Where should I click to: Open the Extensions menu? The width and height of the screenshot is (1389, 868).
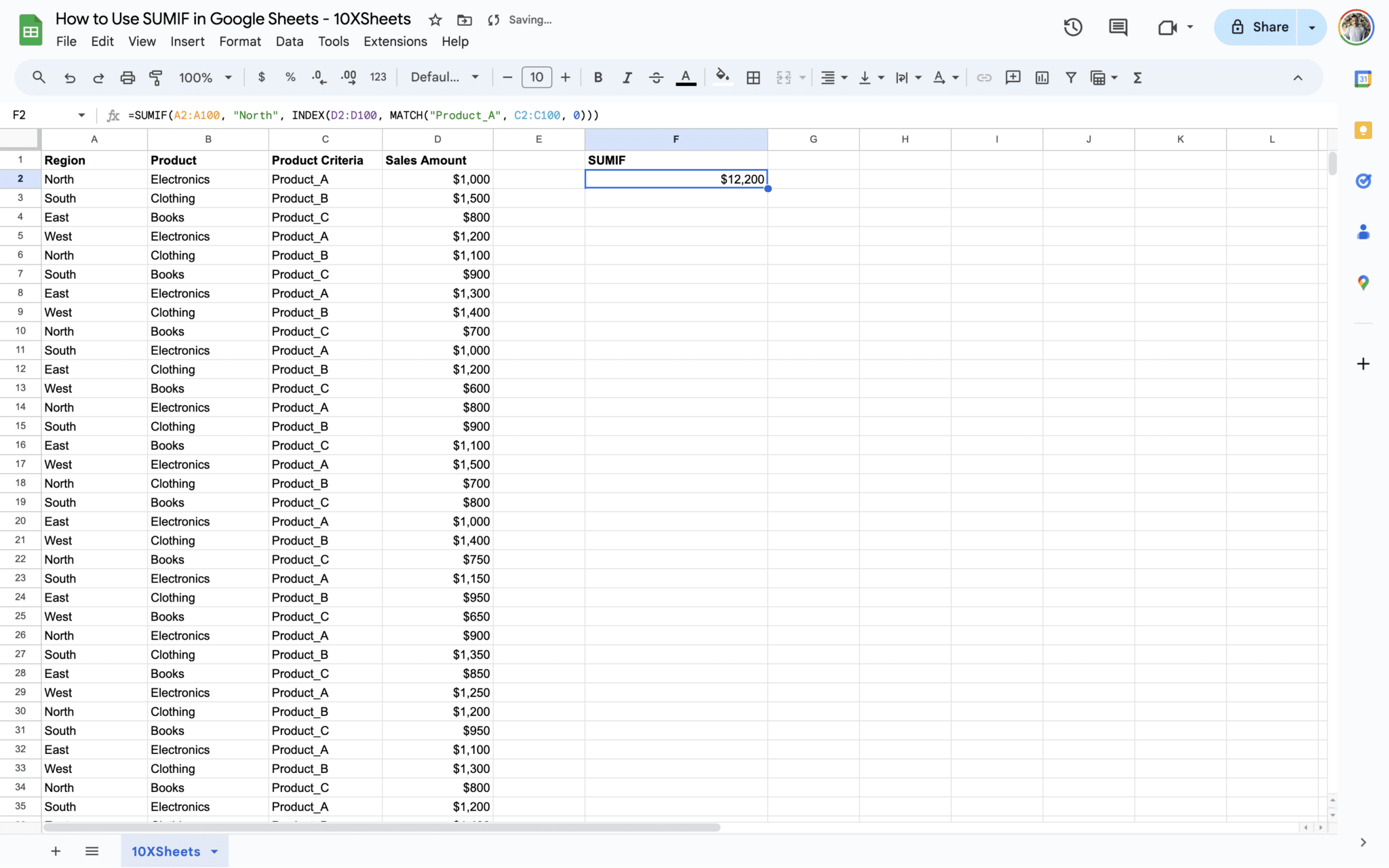[395, 41]
